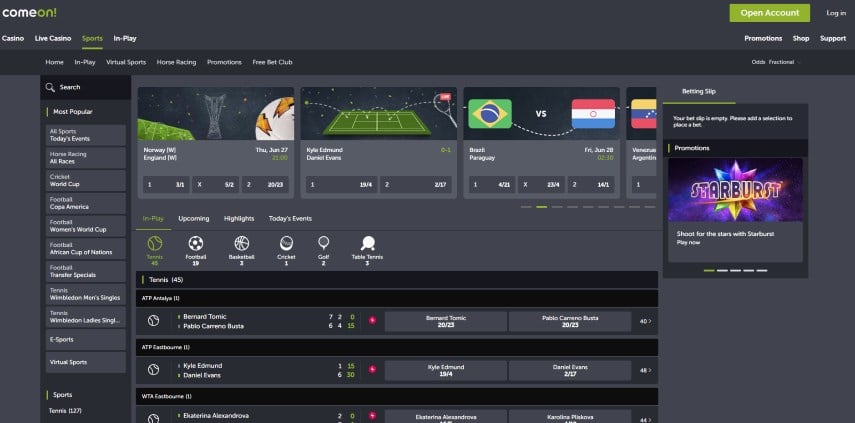Collapse the WTA Eastbourne section header

click(397, 396)
